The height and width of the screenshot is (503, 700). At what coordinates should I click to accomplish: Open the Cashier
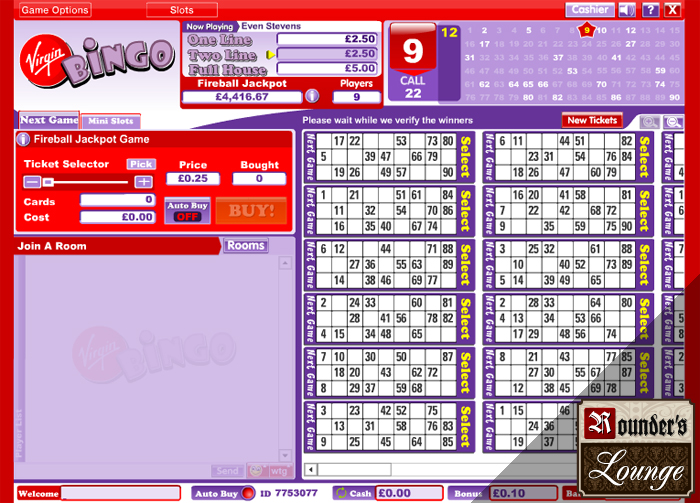click(590, 9)
